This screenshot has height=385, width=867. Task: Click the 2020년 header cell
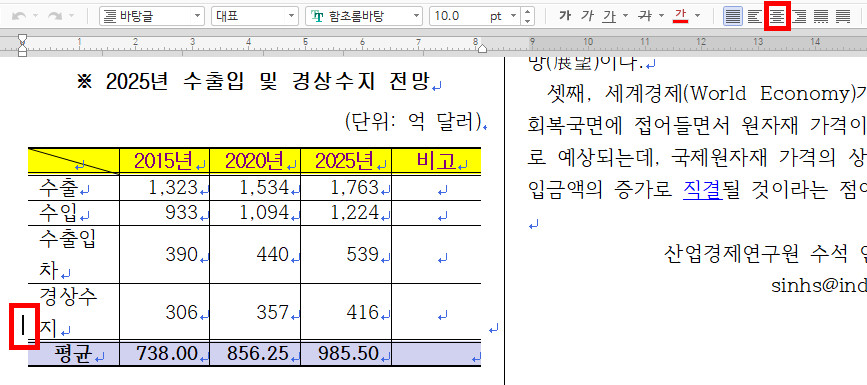[x=255, y=161]
